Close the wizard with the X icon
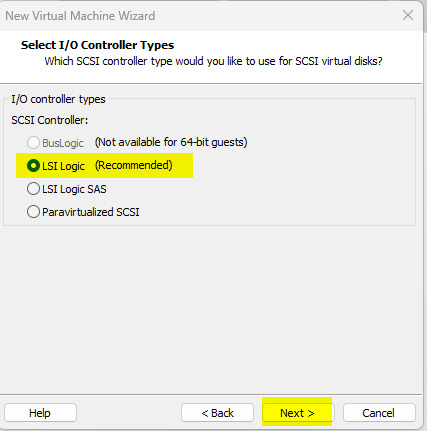Image resolution: width=427 pixels, height=431 pixels. point(408,15)
